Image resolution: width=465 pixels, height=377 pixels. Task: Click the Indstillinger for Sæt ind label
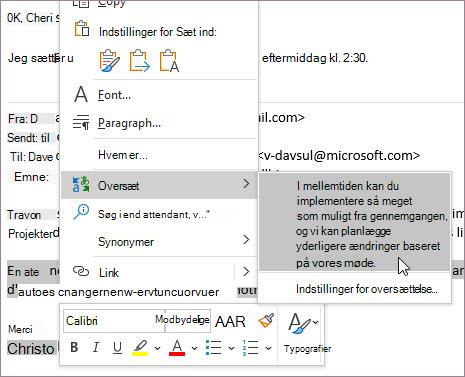(158, 32)
